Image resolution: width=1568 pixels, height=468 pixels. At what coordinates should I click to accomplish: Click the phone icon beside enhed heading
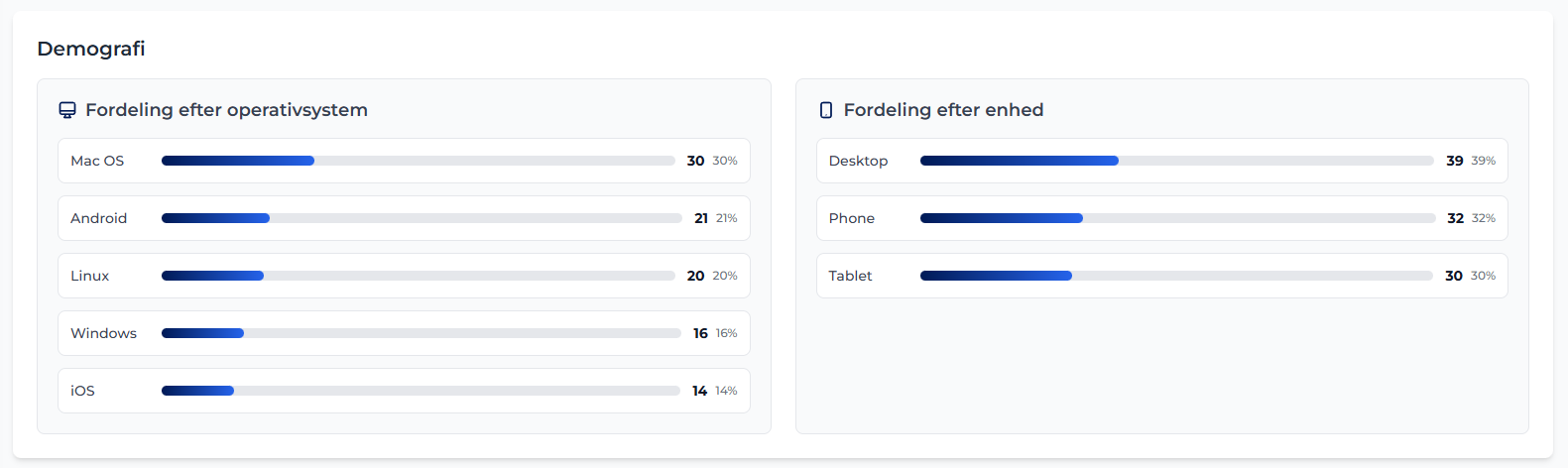pos(826,110)
